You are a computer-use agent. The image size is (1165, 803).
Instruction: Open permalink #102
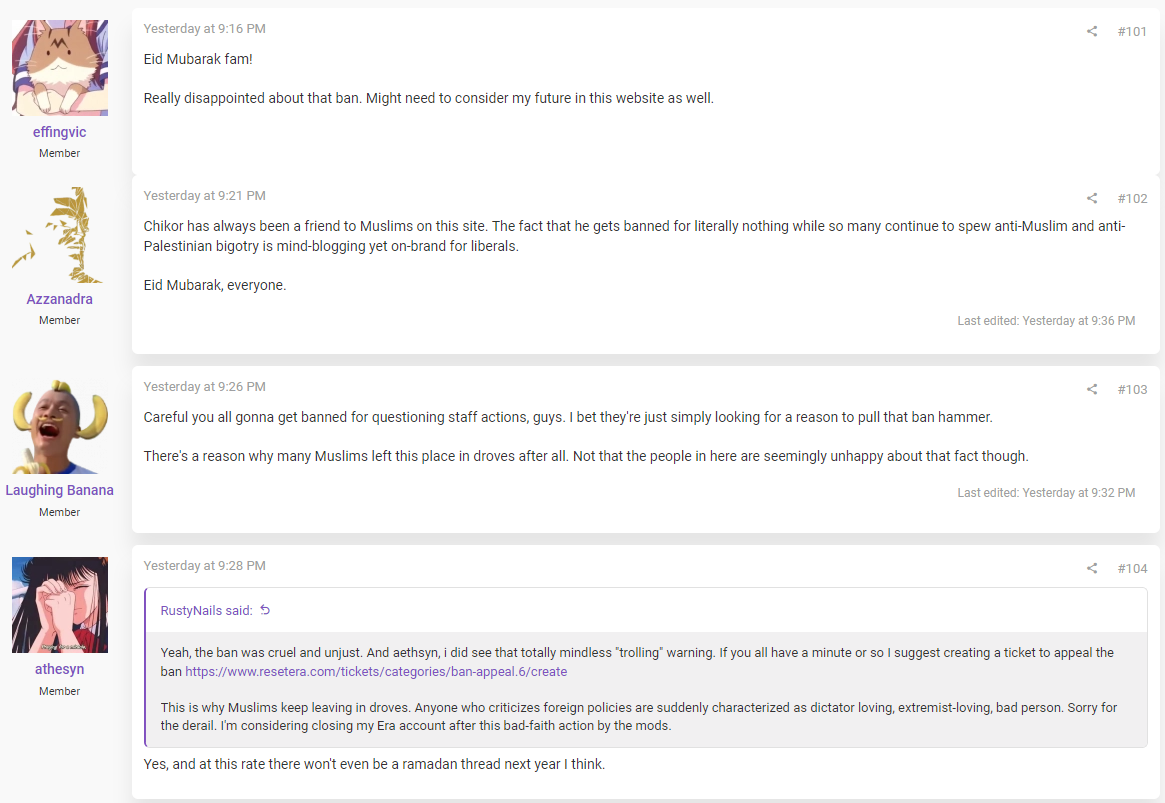(1132, 198)
